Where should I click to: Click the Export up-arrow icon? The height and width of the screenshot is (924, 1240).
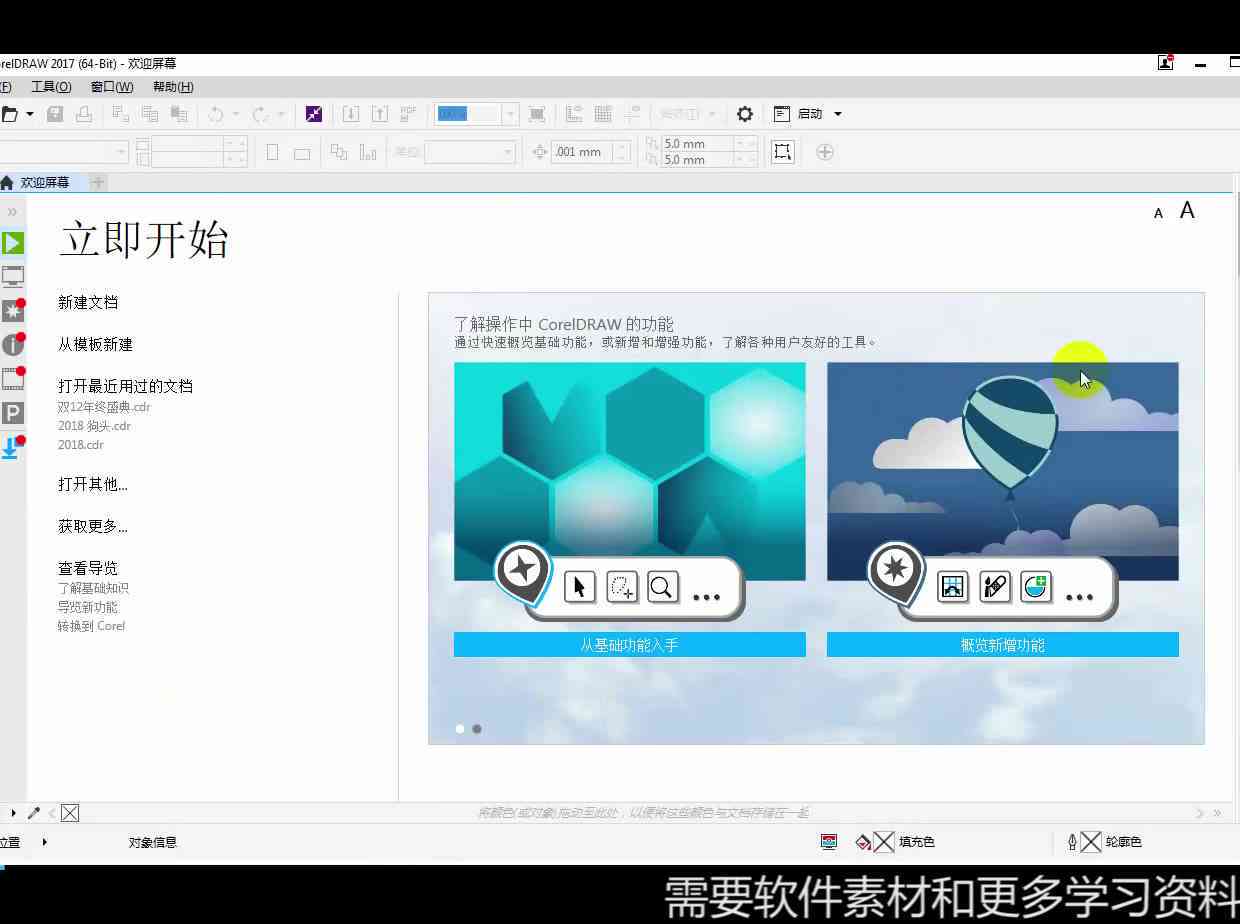tap(380, 114)
